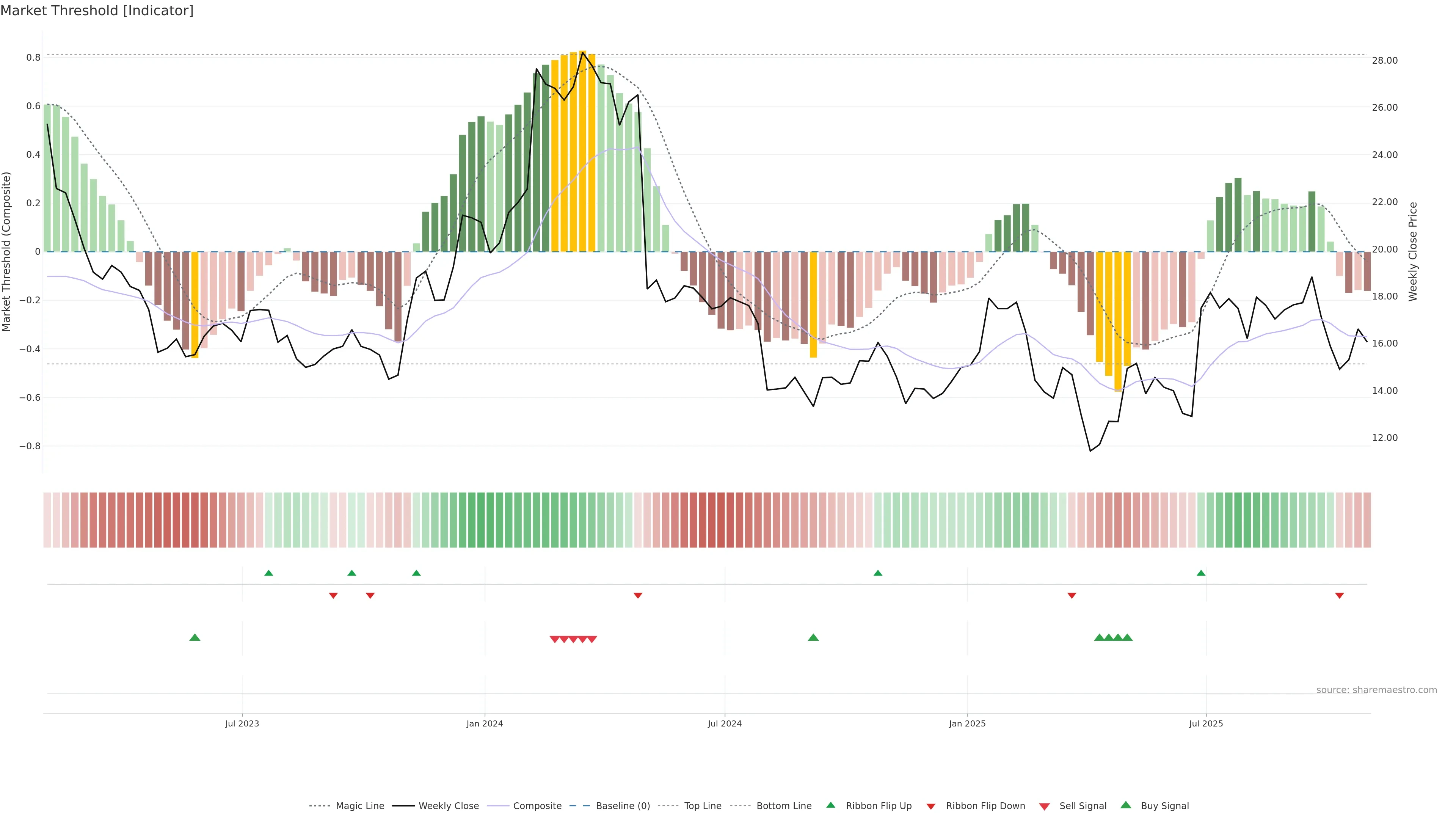Toggle the Weekly Close series in legend
Image resolution: width=1456 pixels, height=819 pixels.
pyautogui.click(x=448, y=806)
